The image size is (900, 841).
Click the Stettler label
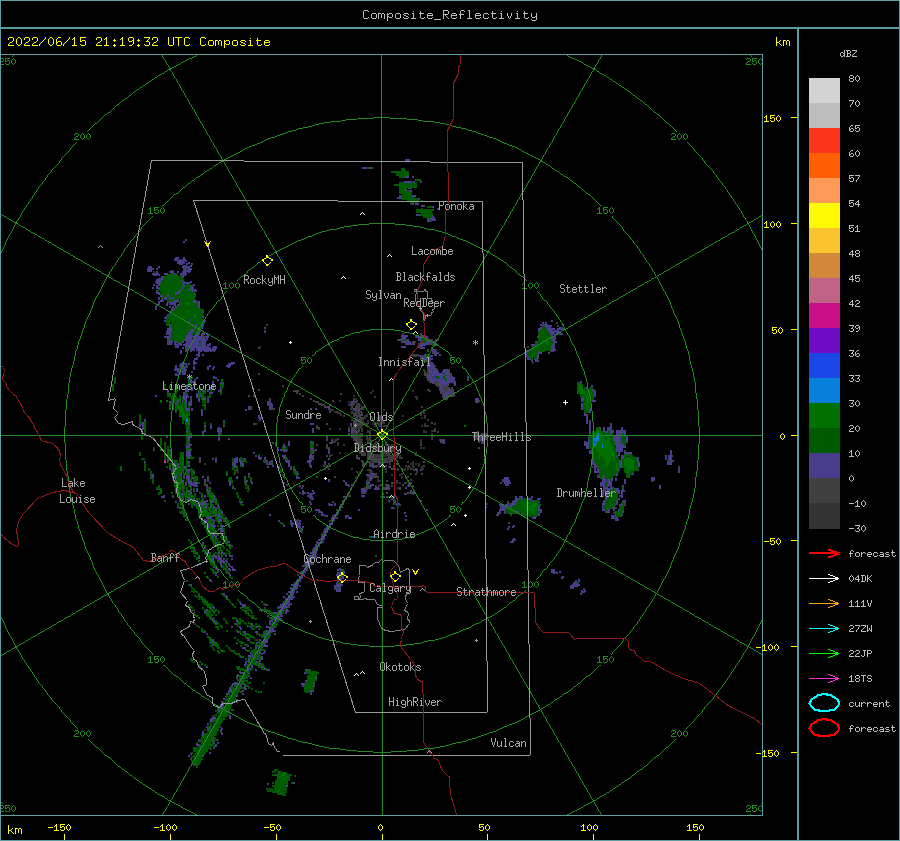[583, 289]
